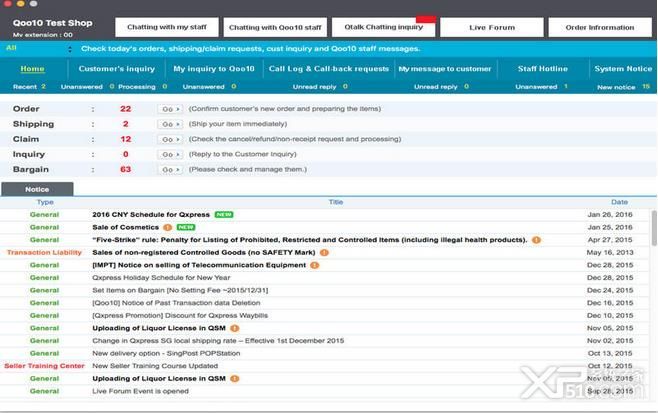The width and height of the screenshot is (658, 413).
Task: Click the Seller Training Center type label
Action: (44, 366)
